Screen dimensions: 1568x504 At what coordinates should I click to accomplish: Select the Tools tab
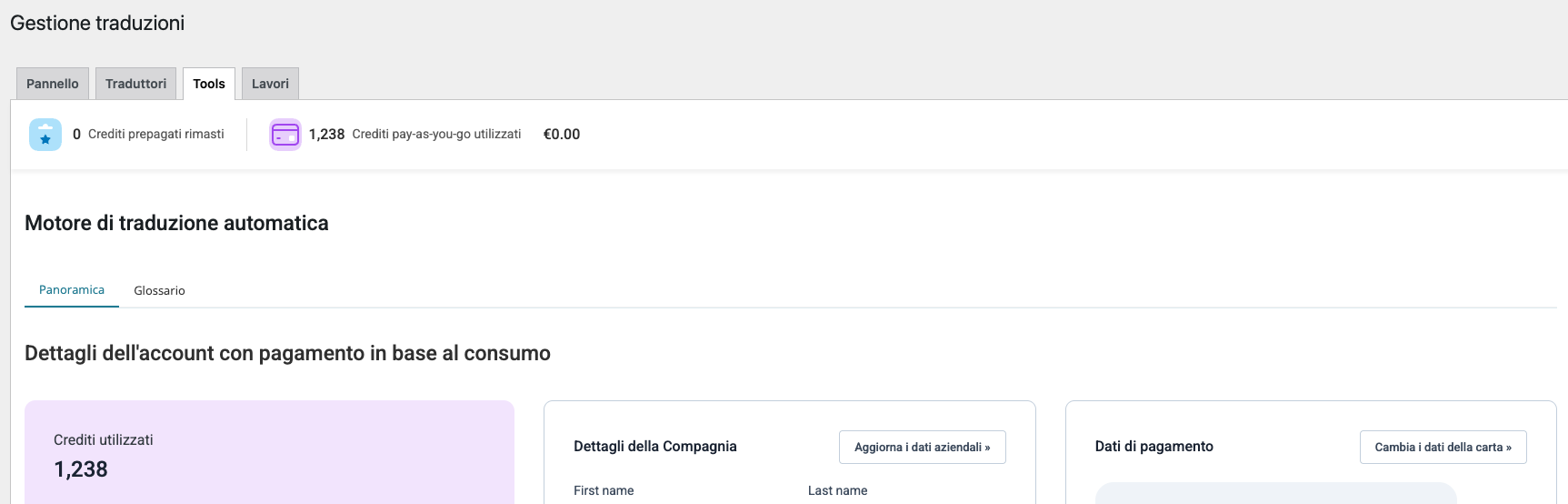(x=209, y=84)
